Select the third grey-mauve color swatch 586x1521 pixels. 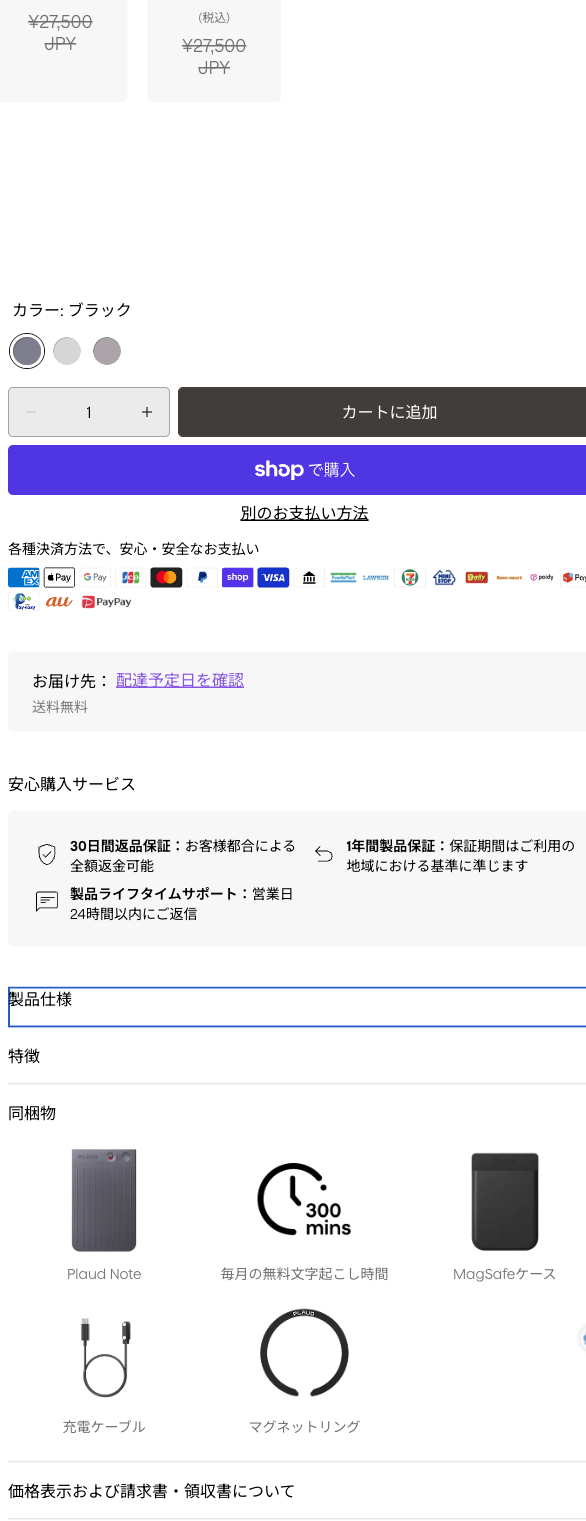[x=107, y=351]
